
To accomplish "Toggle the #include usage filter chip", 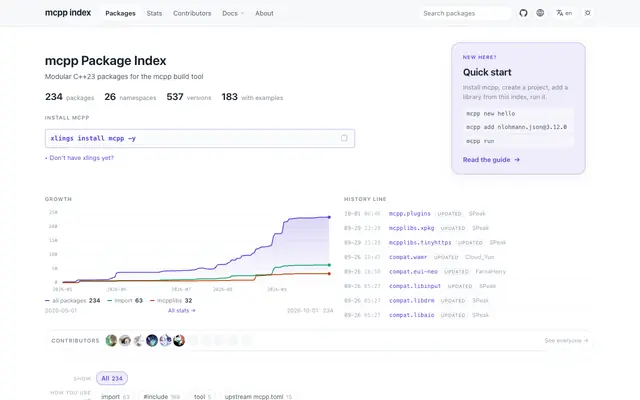I will (x=162, y=396).
